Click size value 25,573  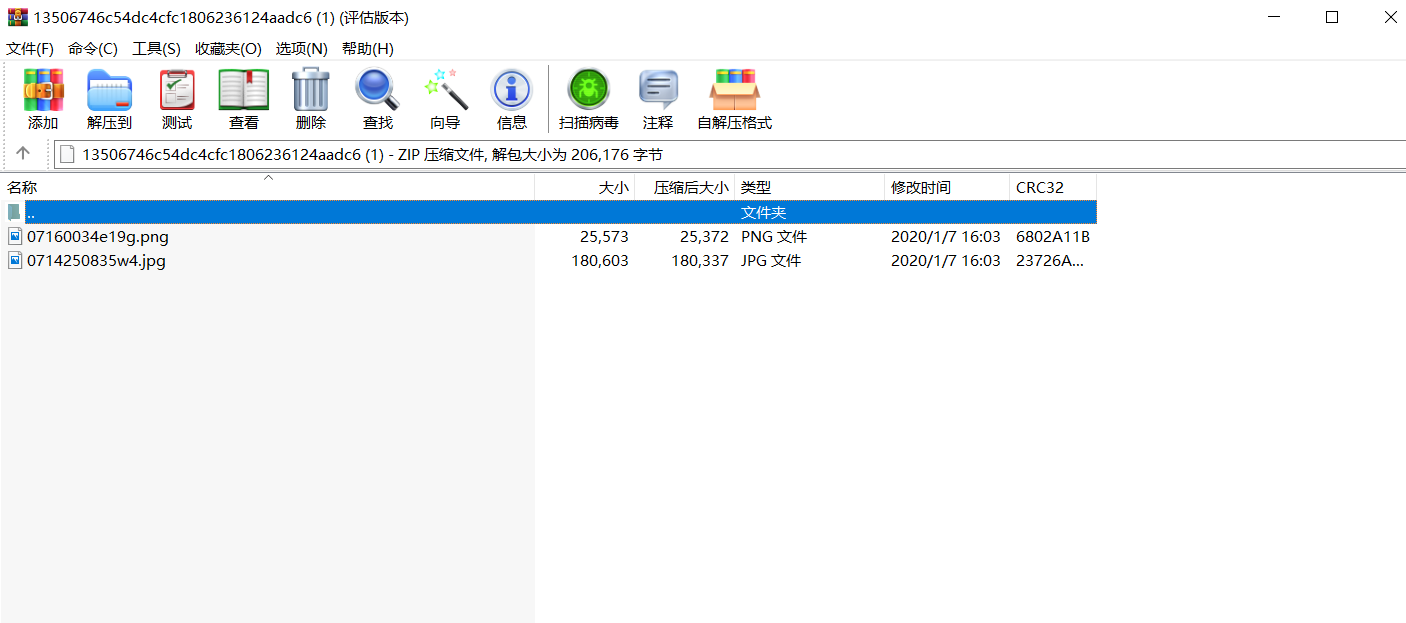[x=604, y=237]
